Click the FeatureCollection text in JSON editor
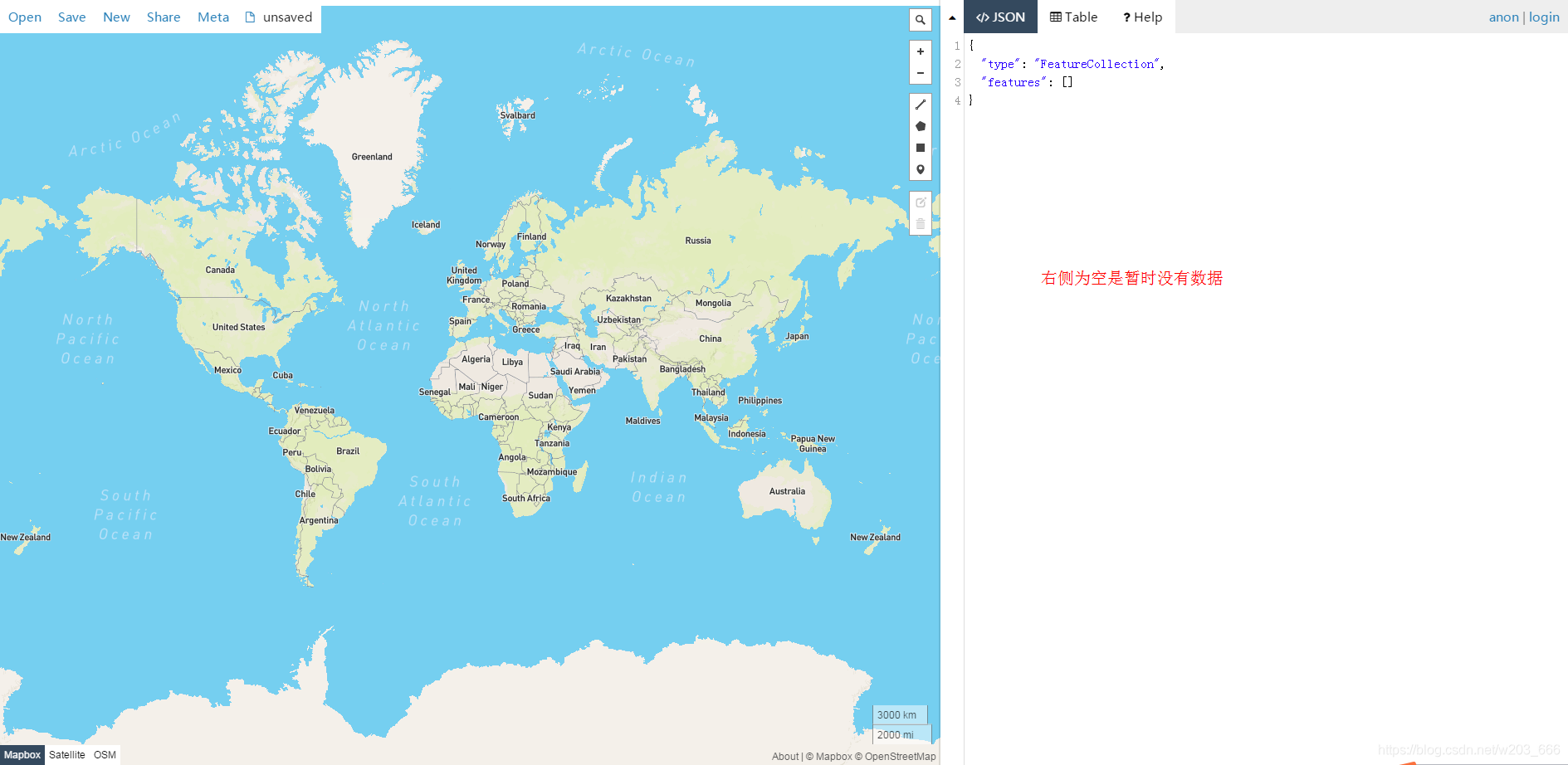 [1097, 64]
